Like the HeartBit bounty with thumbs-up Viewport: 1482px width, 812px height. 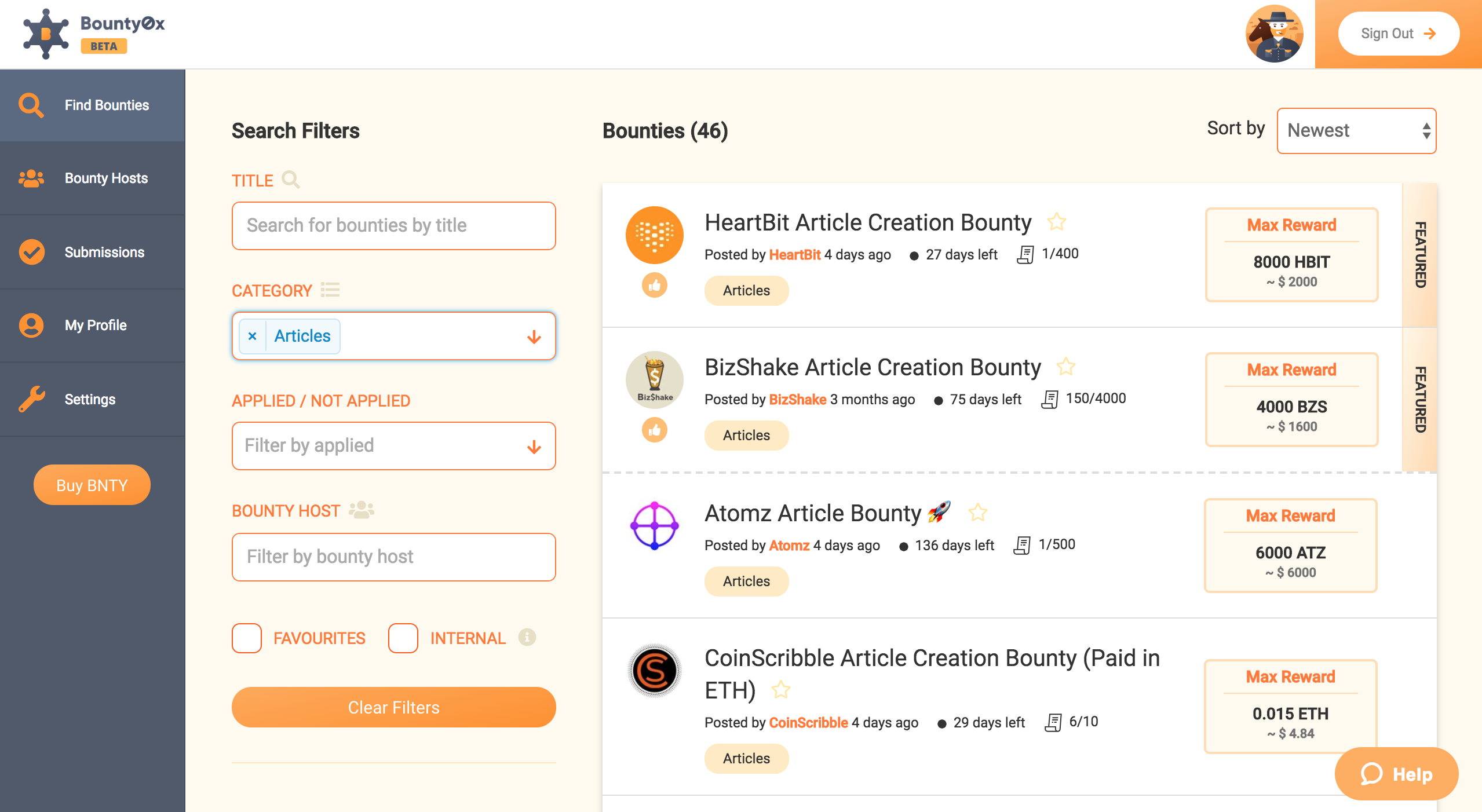click(x=655, y=285)
